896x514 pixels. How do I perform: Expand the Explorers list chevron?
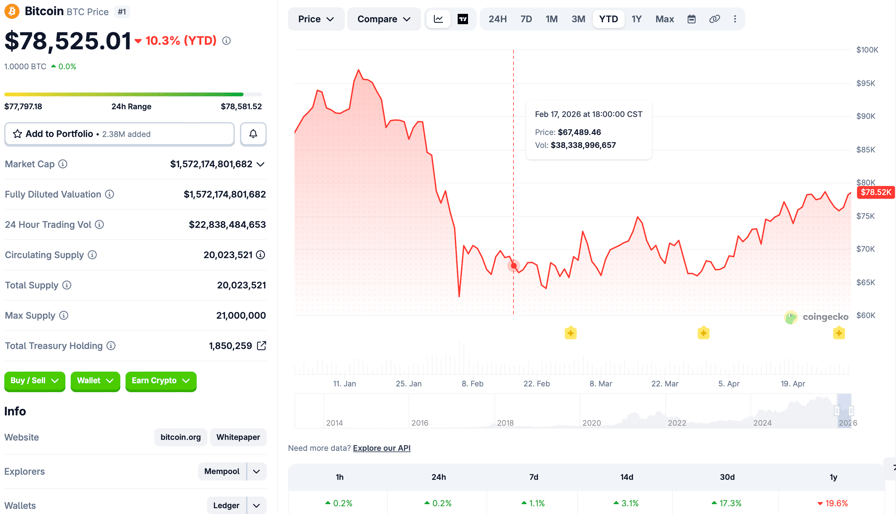pyautogui.click(x=257, y=471)
